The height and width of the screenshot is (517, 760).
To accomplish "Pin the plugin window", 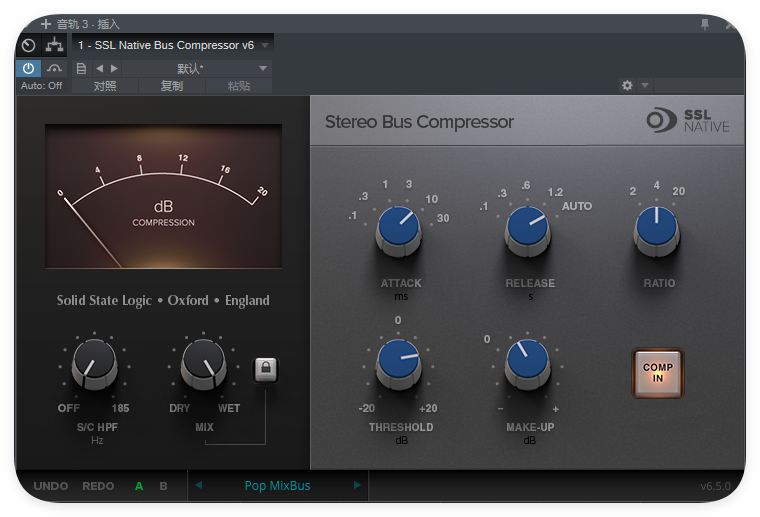I will 705,24.
